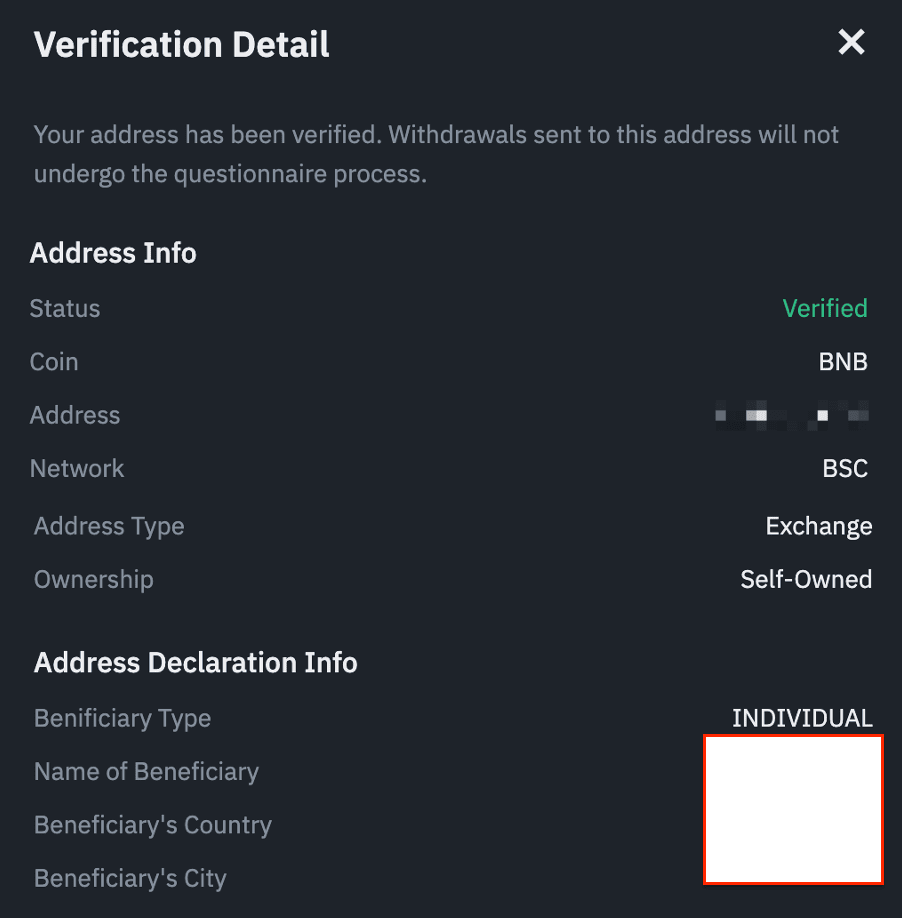Click the Ownership field label
Screen dimensions: 902x918
[94, 579]
